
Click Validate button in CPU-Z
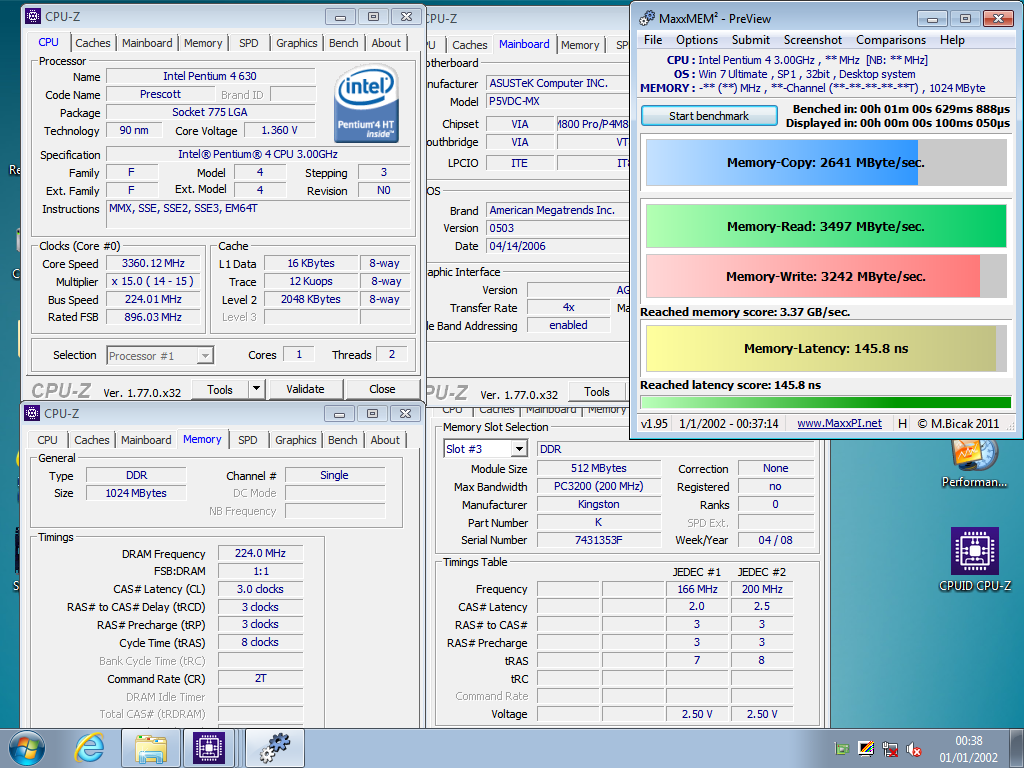click(x=305, y=389)
